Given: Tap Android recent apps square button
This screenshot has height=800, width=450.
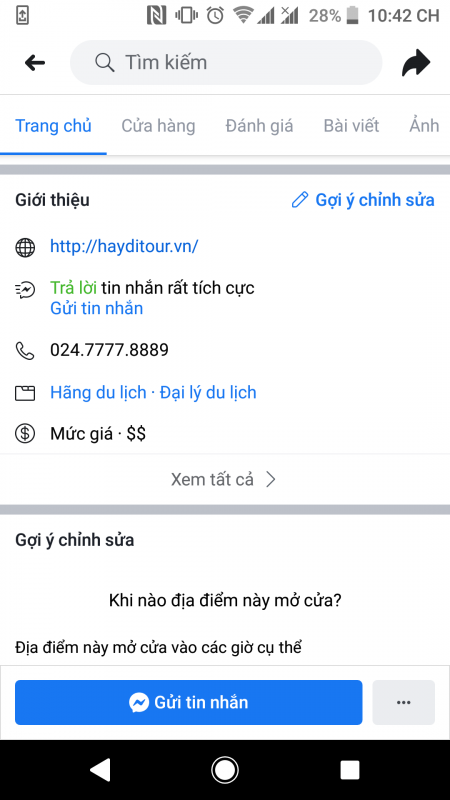Looking at the screenshot, I should (x=350, y=769).
